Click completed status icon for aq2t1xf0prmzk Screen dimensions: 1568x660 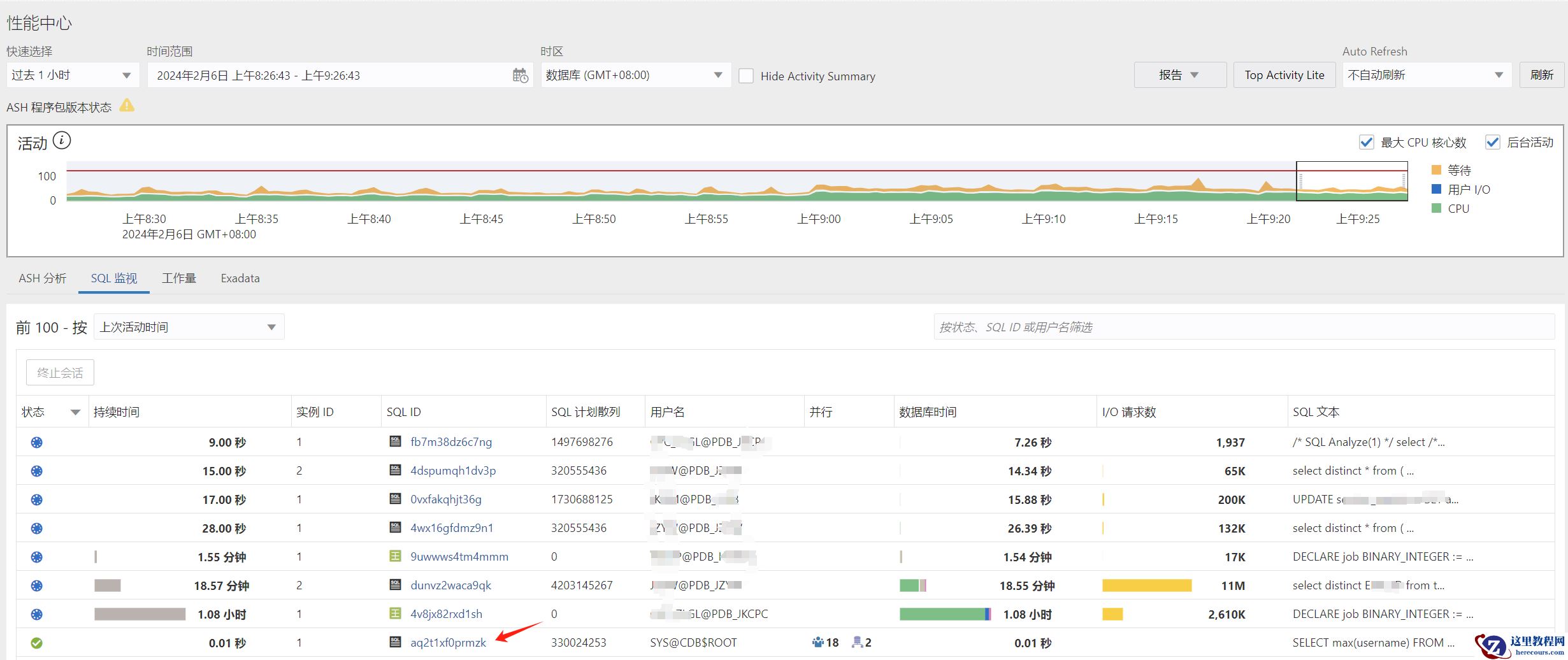(37, 643)
